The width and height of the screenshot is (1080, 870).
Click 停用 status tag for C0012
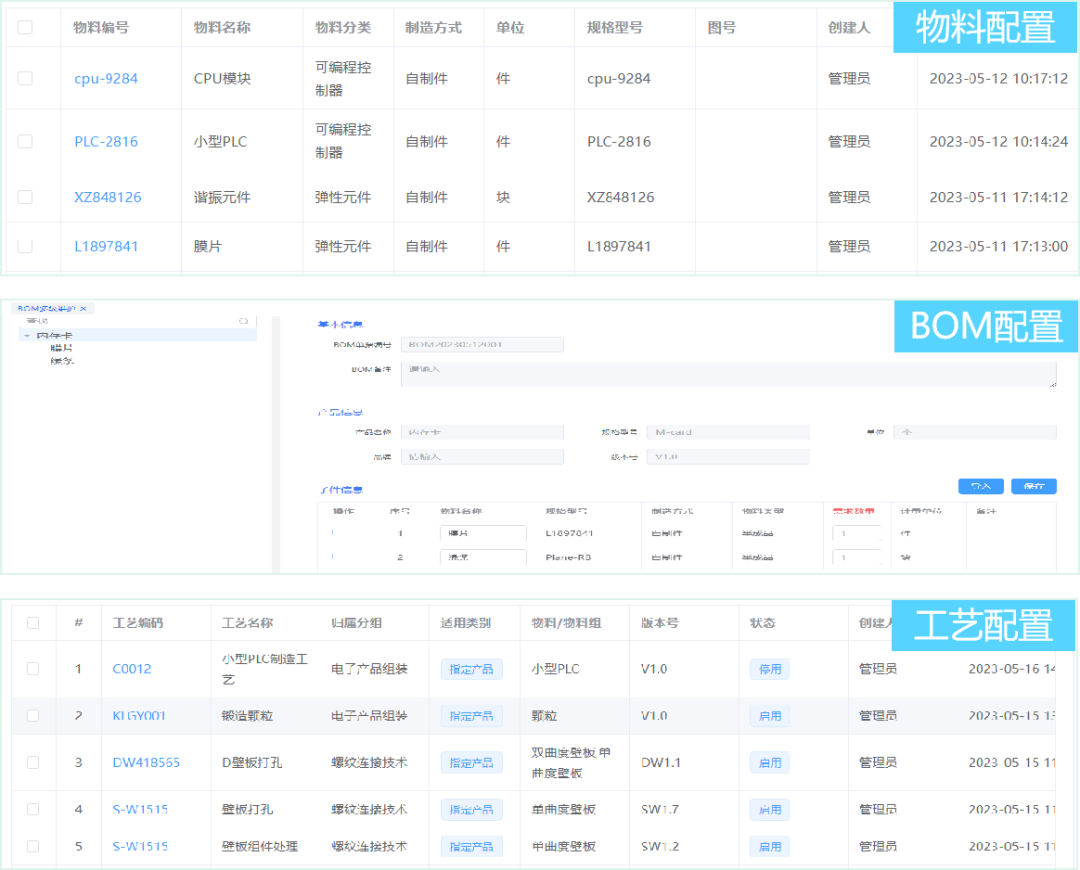(769, 669)
